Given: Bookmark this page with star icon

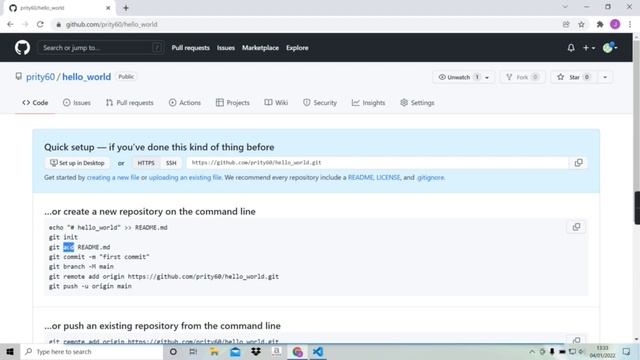Looking at the screenshot, I should [581, 24].
